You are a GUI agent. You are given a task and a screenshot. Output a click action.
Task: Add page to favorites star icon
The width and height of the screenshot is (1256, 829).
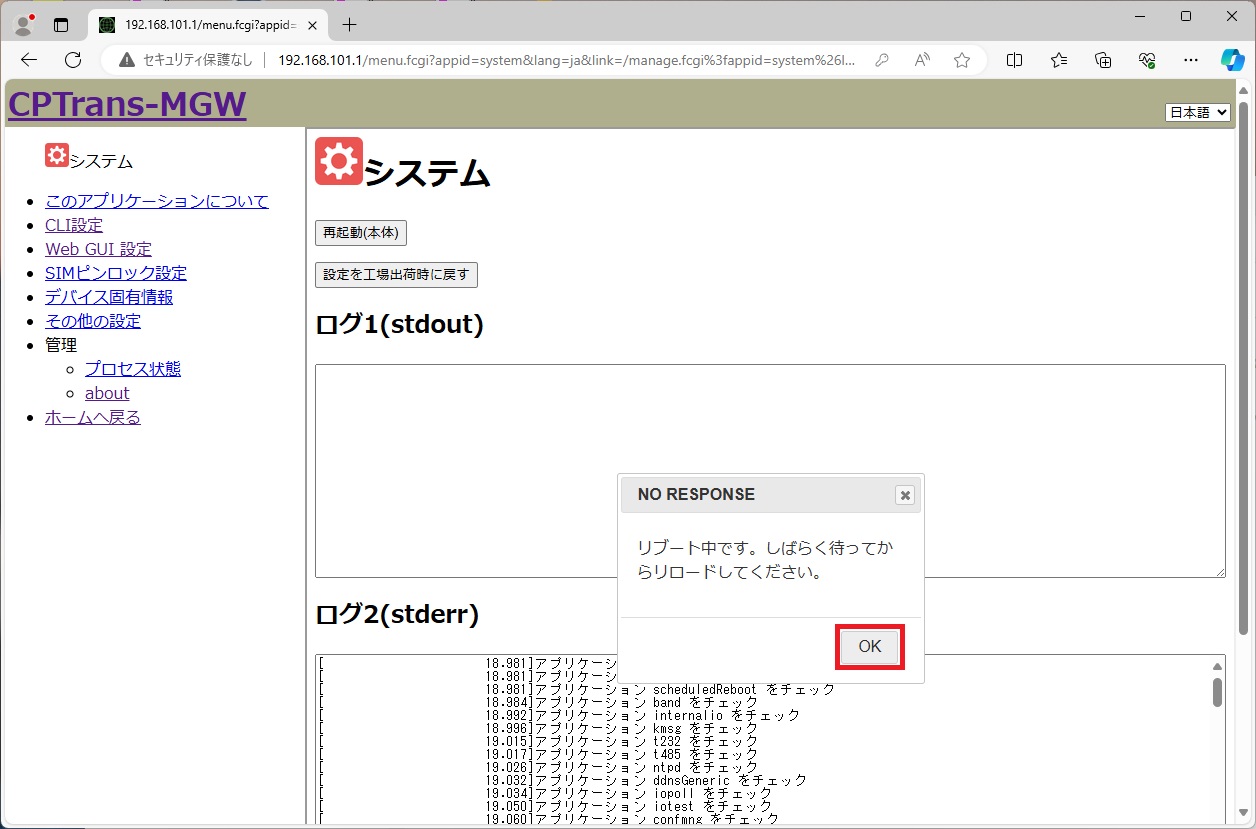pos(961,60)
